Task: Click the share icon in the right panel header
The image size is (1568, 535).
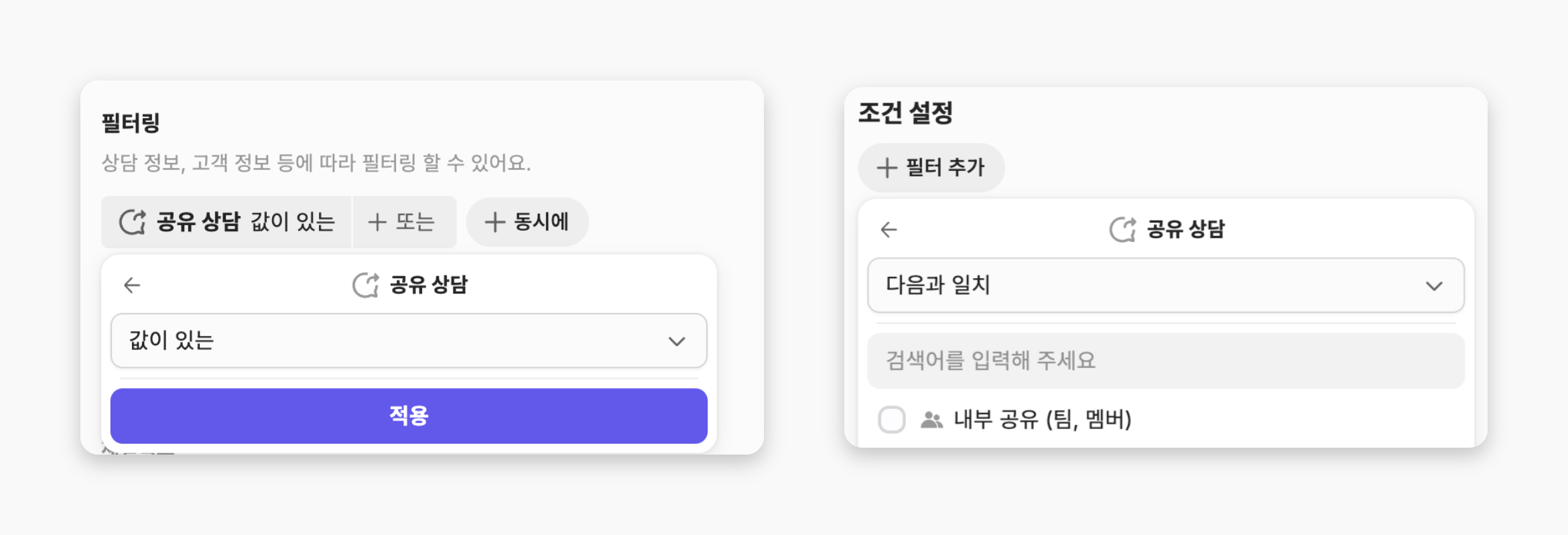Action: click(1123, 229)
